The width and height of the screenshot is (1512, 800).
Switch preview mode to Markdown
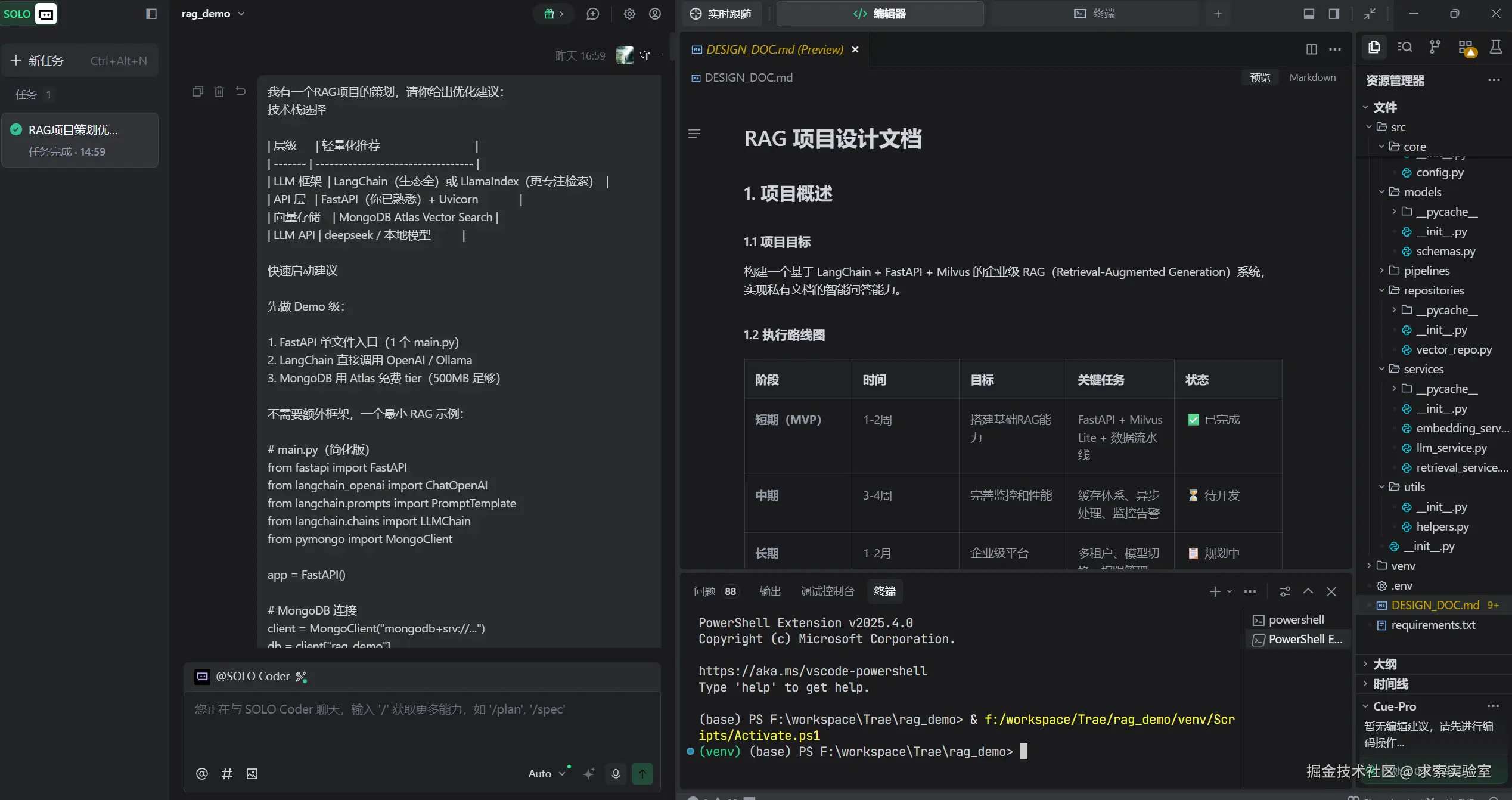[x=1312, y=77]
